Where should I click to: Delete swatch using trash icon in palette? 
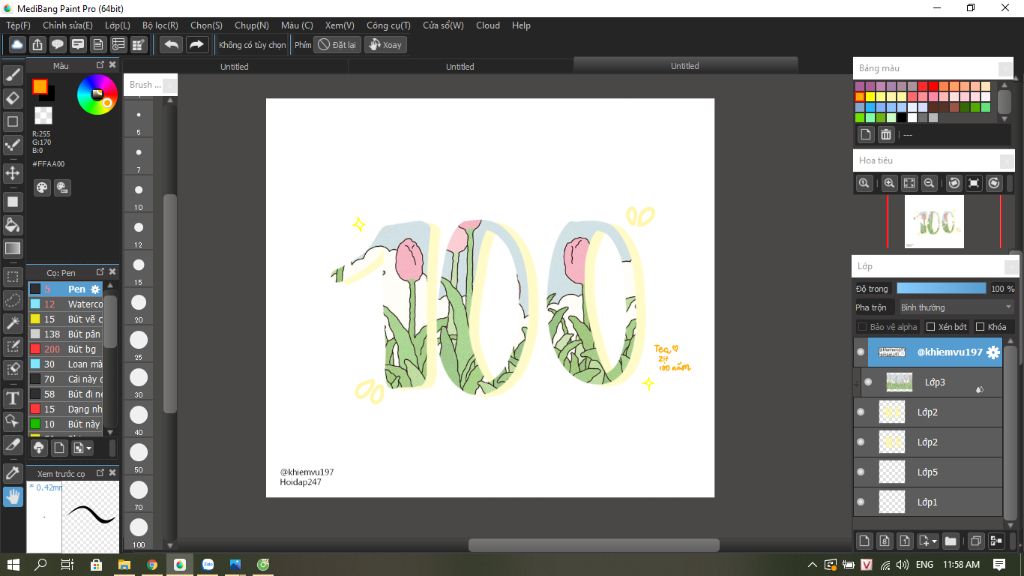tap(886, 135)
